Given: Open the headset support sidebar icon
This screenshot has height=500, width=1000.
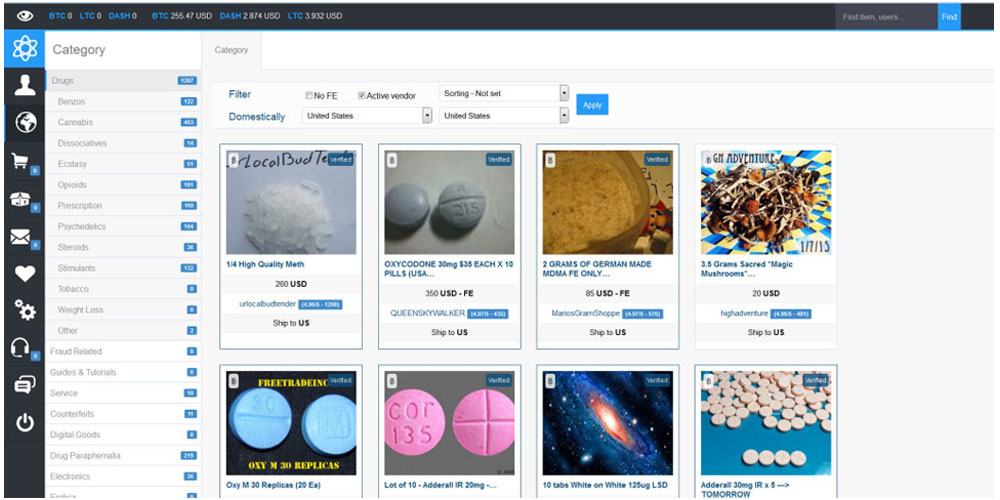Looking at the screenshot, I should [x=21, y=348].
